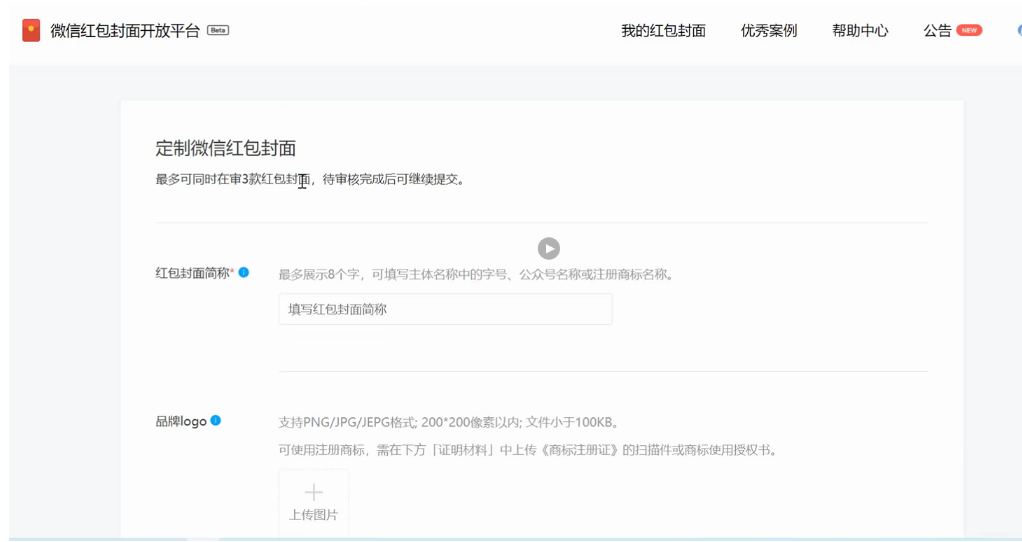
Task: Click info icon next to 品牌logo
Action: (216, 421)
